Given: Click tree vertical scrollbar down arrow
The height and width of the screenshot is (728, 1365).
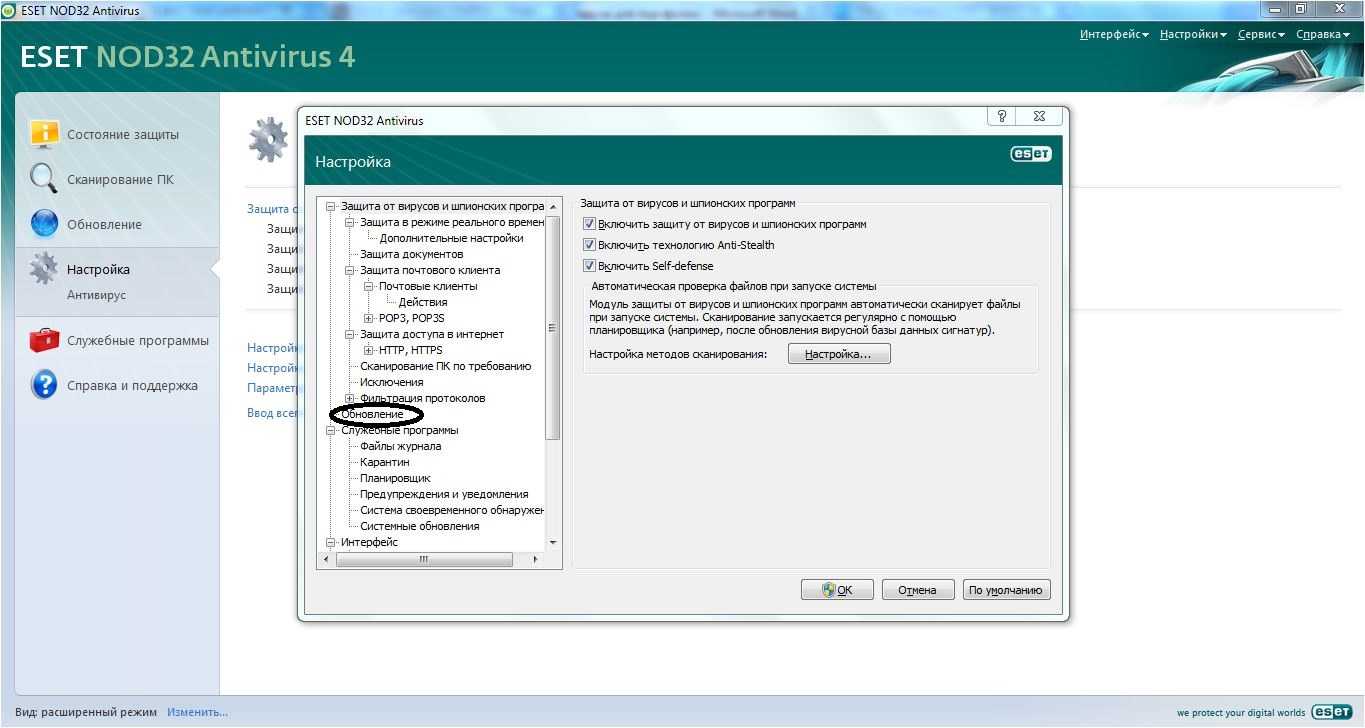Looking at the screenshot, I should [554, 542].
